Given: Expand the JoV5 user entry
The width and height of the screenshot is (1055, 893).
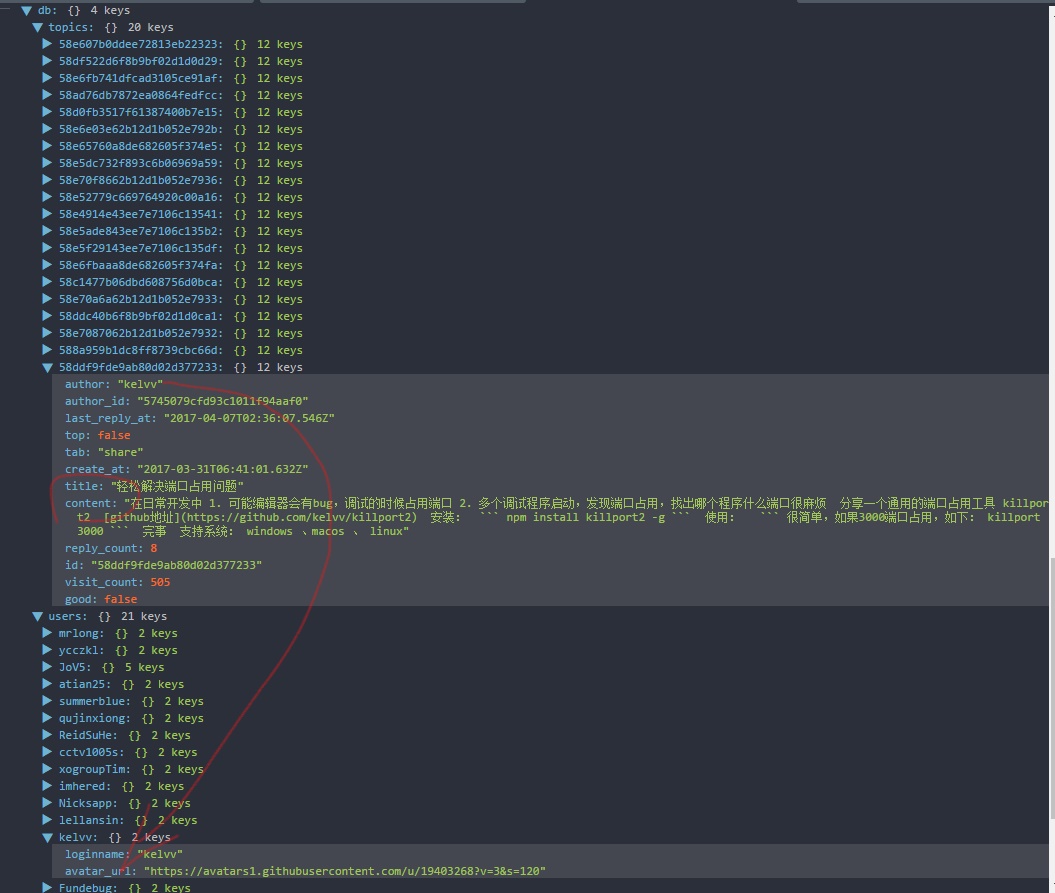Looking at the screenshot, I should 47,668.
